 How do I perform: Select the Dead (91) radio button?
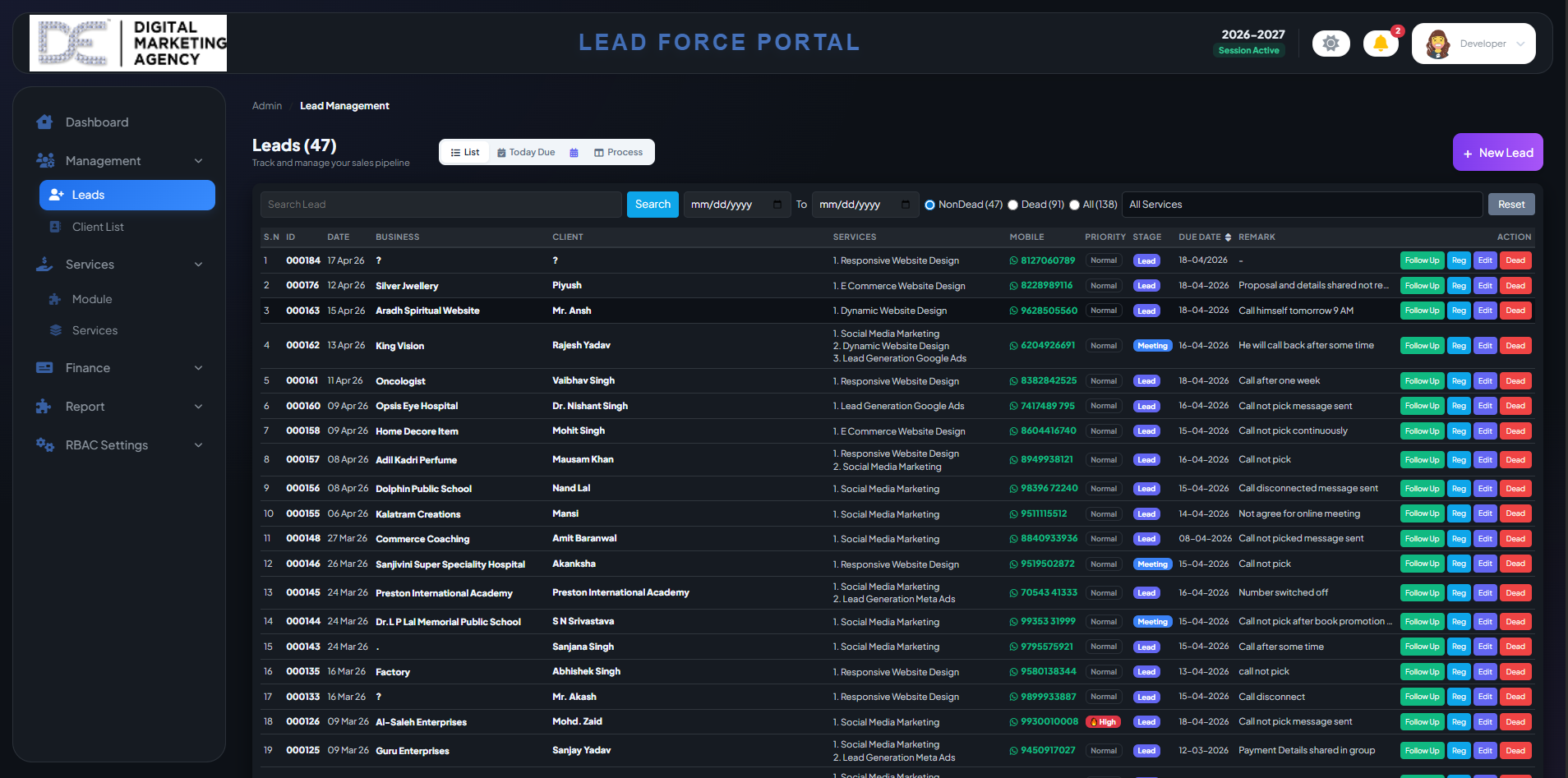coord(1012,205)
